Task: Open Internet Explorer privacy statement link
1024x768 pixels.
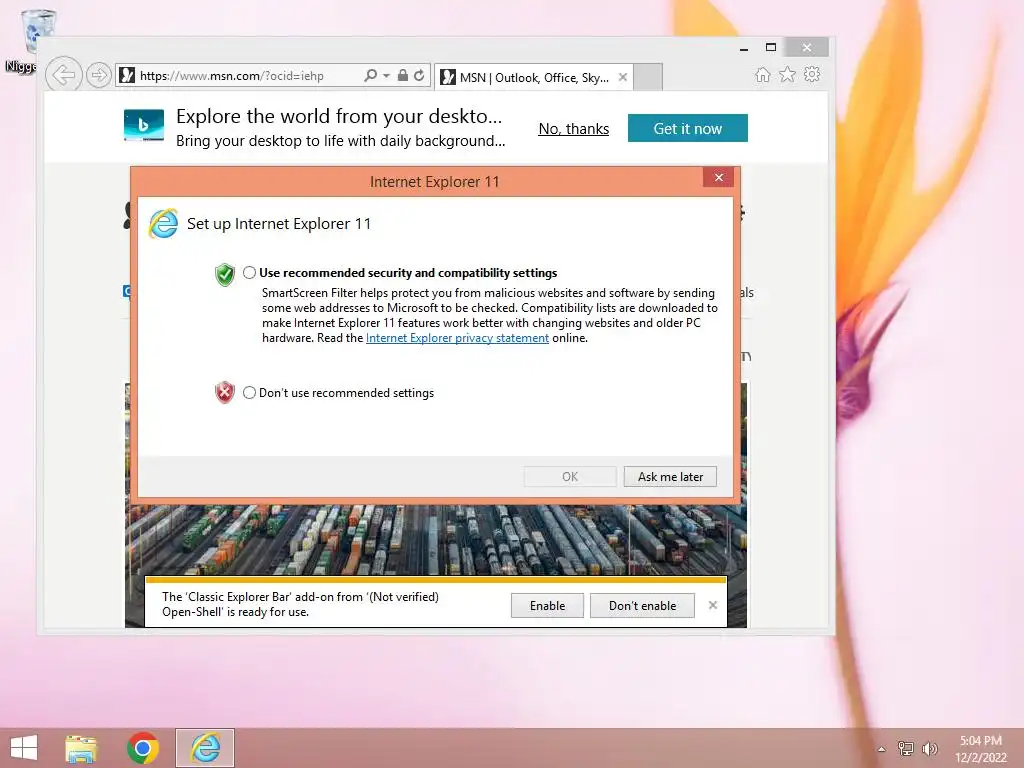Action: pos(457,338)
